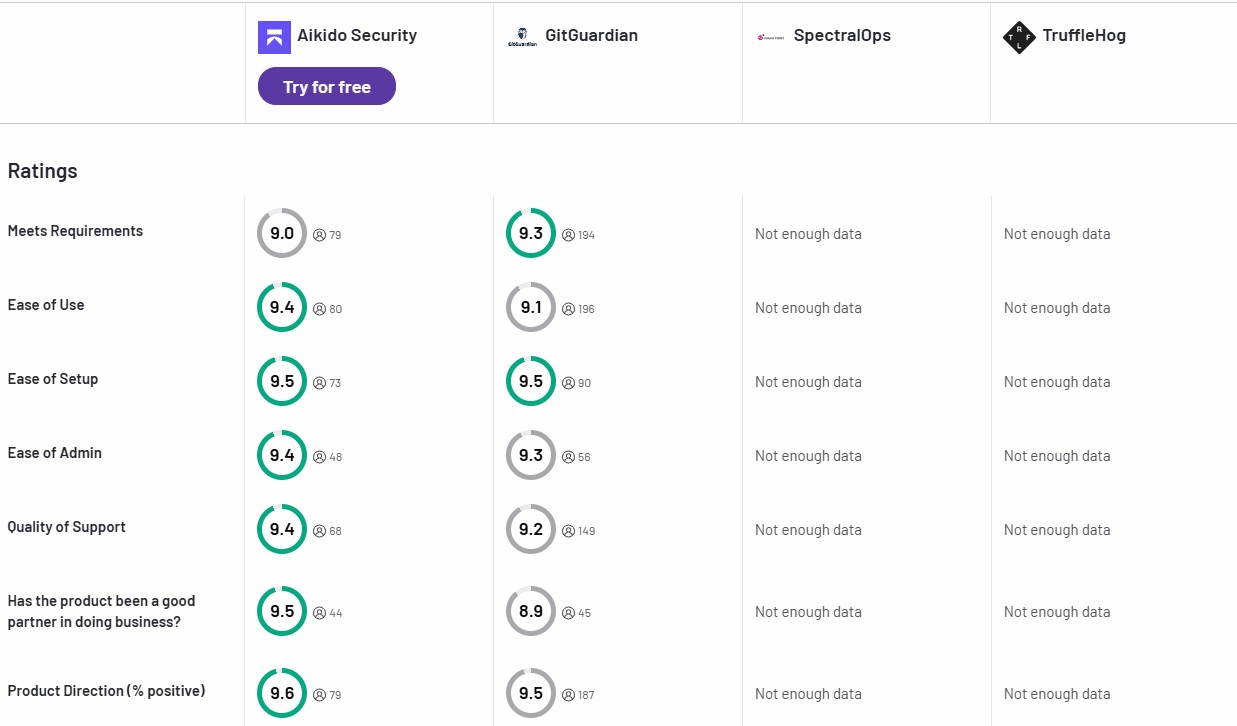Open the GitGuardian product link
The image size is (1237, 726).
coord(591,36)
